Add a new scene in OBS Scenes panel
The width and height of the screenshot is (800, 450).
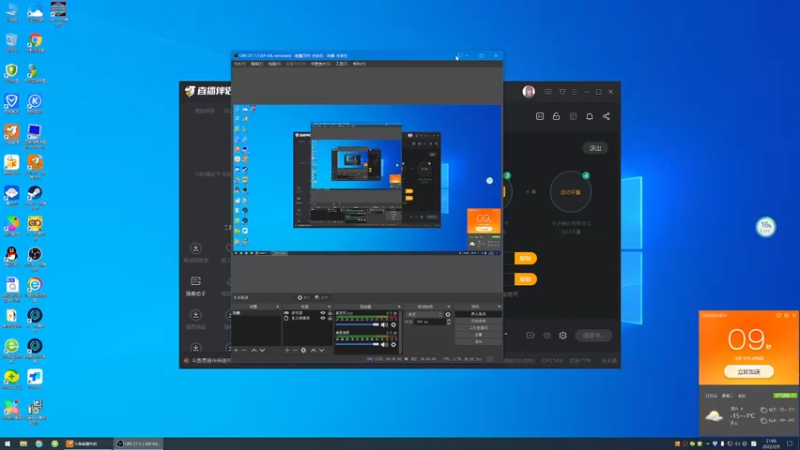tap(236, 351)
